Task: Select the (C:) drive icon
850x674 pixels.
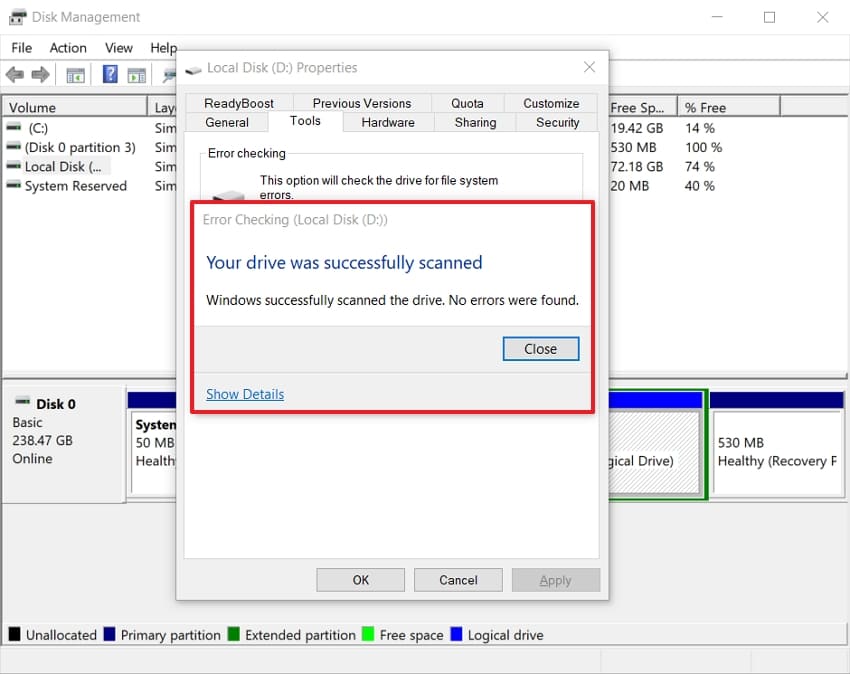Action: [14, 127]
